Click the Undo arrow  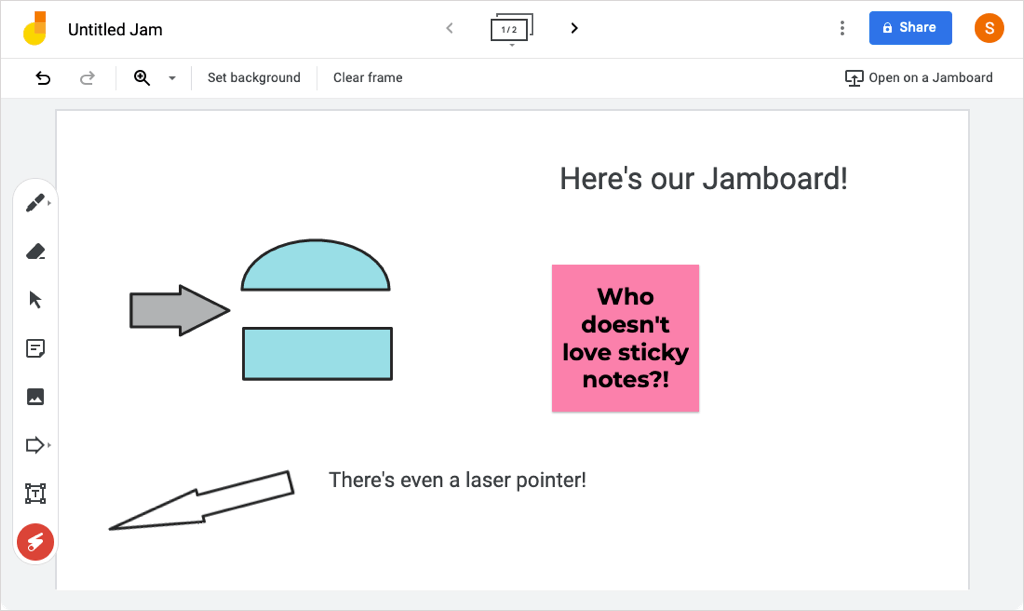tap(43, 78)
